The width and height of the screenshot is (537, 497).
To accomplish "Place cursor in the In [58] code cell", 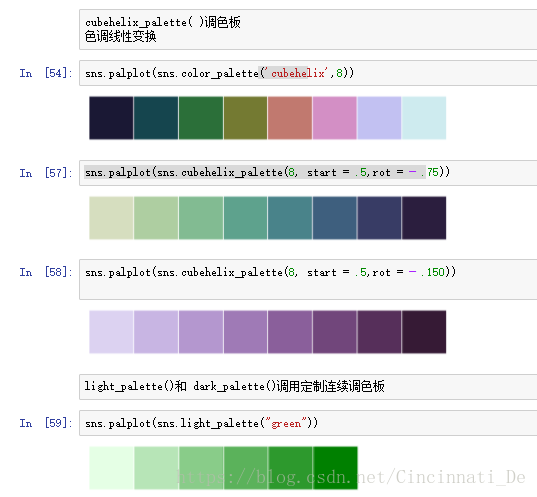I will point(308,279).
